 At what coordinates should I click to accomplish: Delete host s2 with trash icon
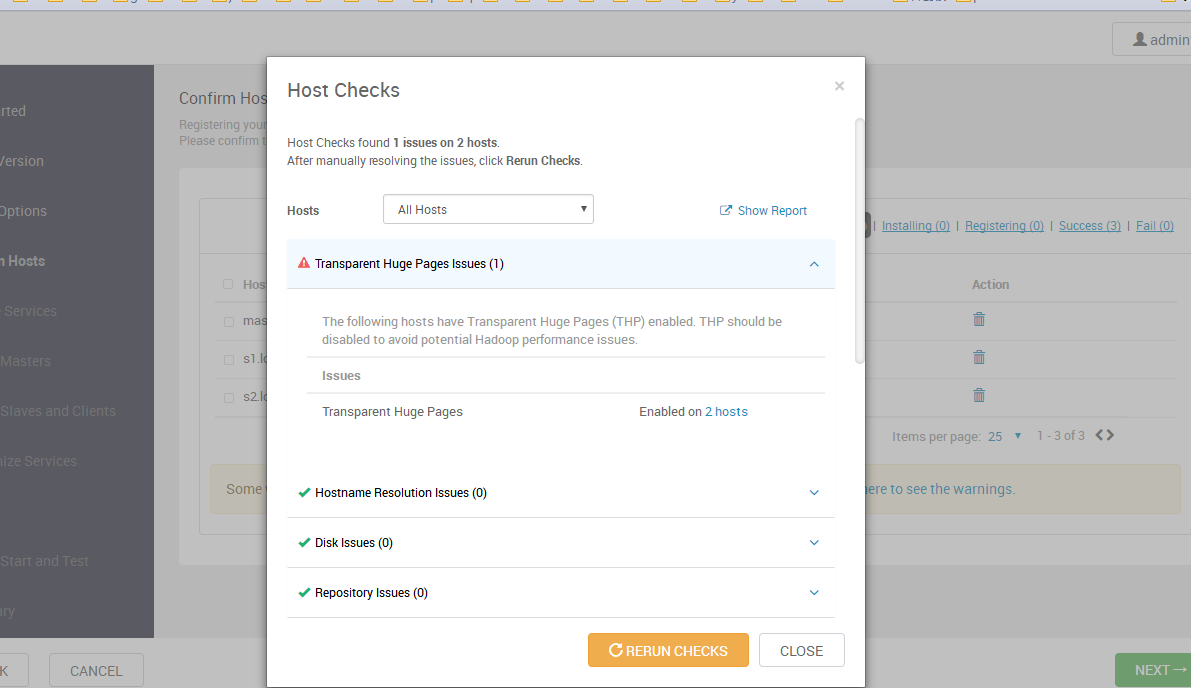tap(979, 395)
